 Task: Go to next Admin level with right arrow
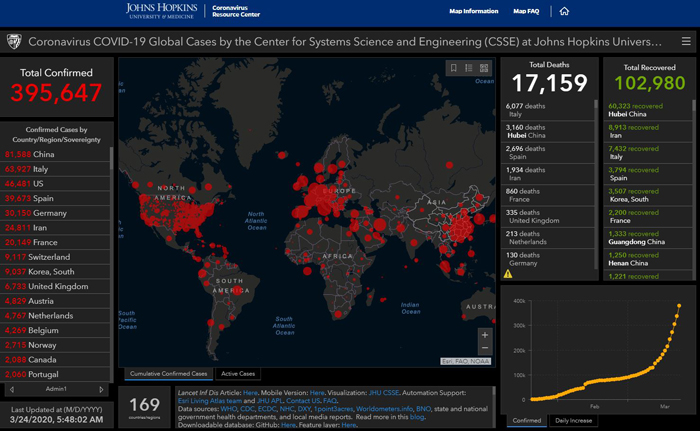[x=101, y=389]
